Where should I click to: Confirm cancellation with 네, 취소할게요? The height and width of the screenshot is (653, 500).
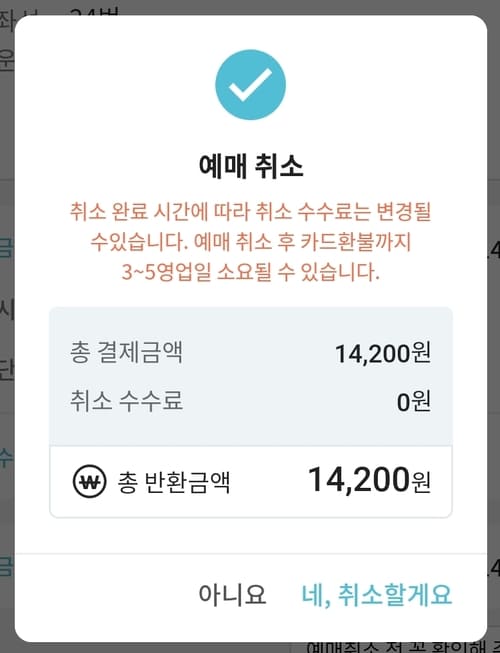(376, 594)
